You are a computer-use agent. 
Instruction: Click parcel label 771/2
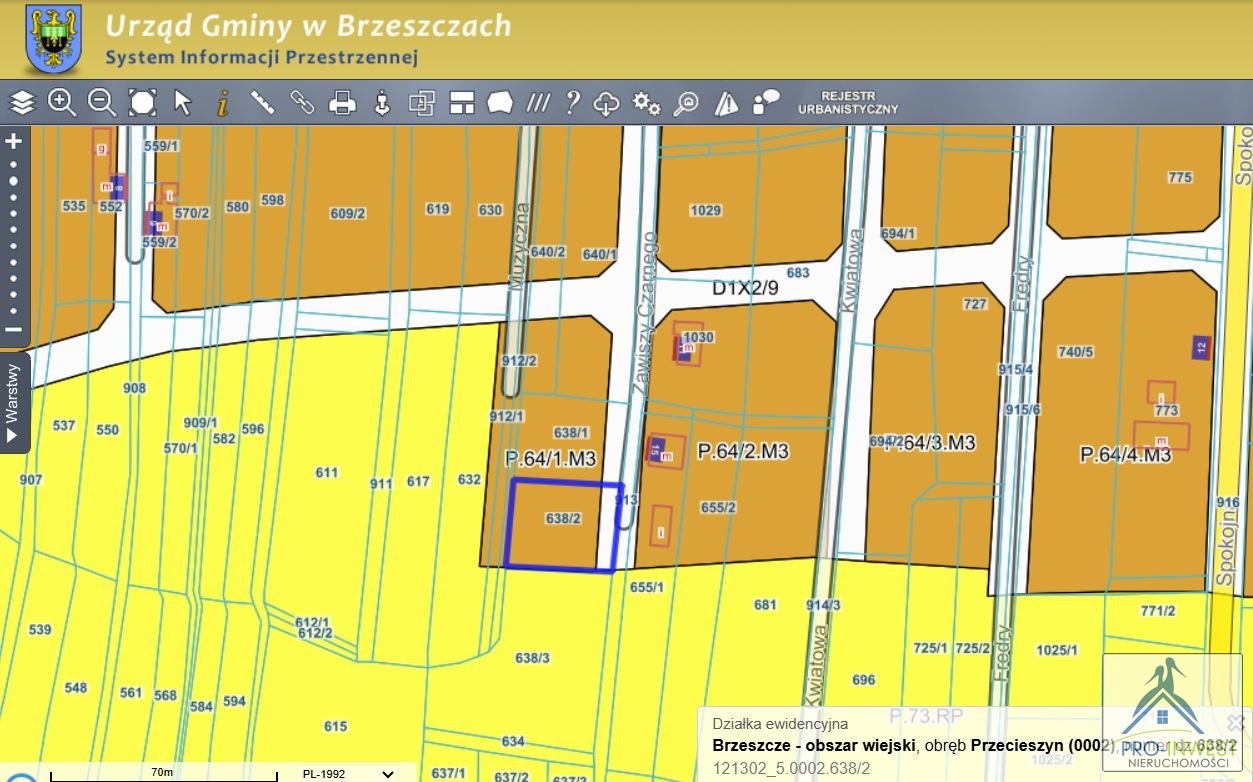1158,611
